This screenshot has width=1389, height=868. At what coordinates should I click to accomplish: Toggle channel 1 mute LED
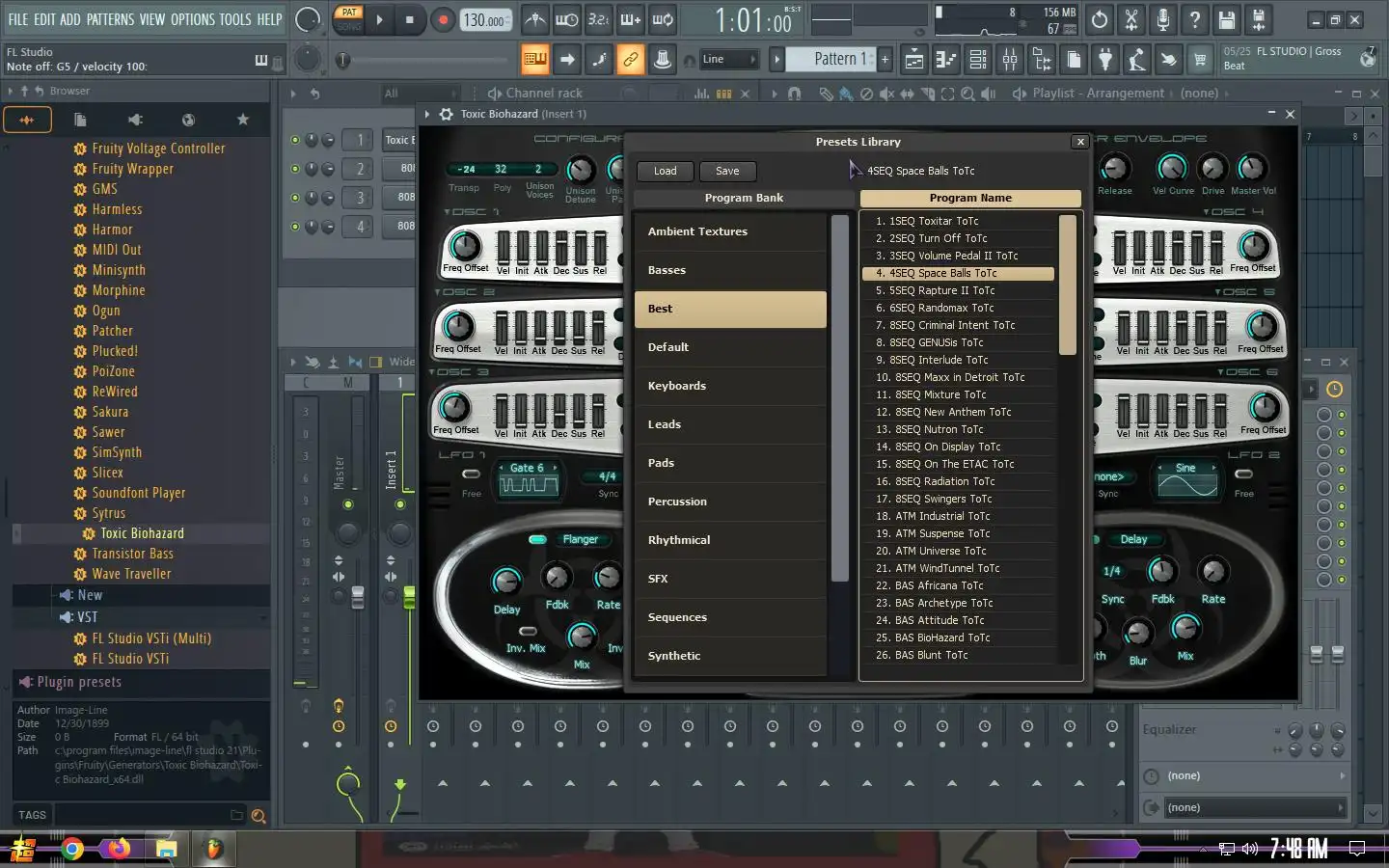(295, 140)
